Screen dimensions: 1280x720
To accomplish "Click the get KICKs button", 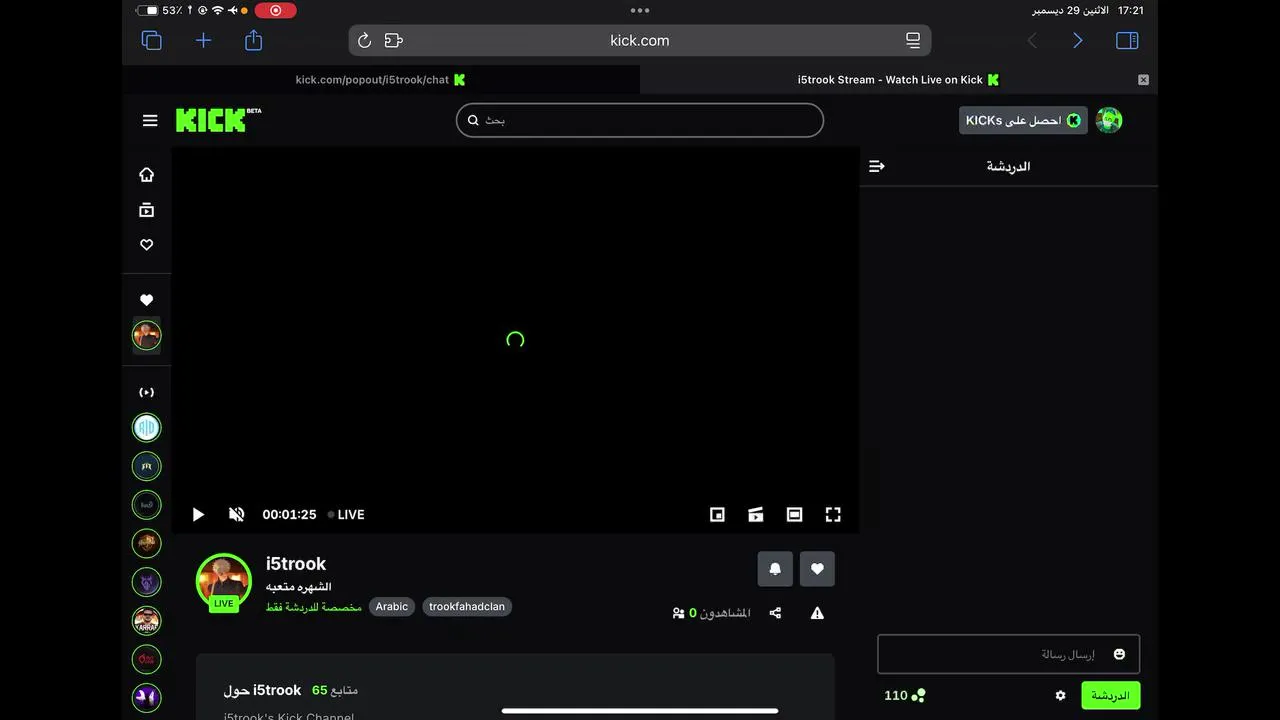I will click(x=1023, y=120).
